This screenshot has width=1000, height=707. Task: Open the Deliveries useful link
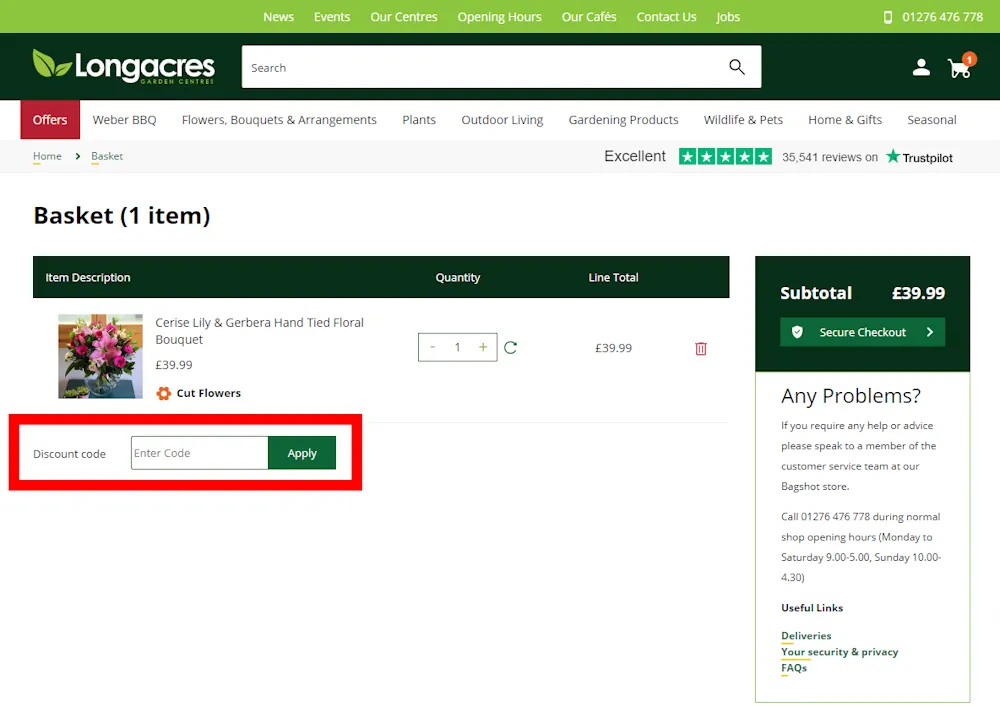tap(806, 636)
